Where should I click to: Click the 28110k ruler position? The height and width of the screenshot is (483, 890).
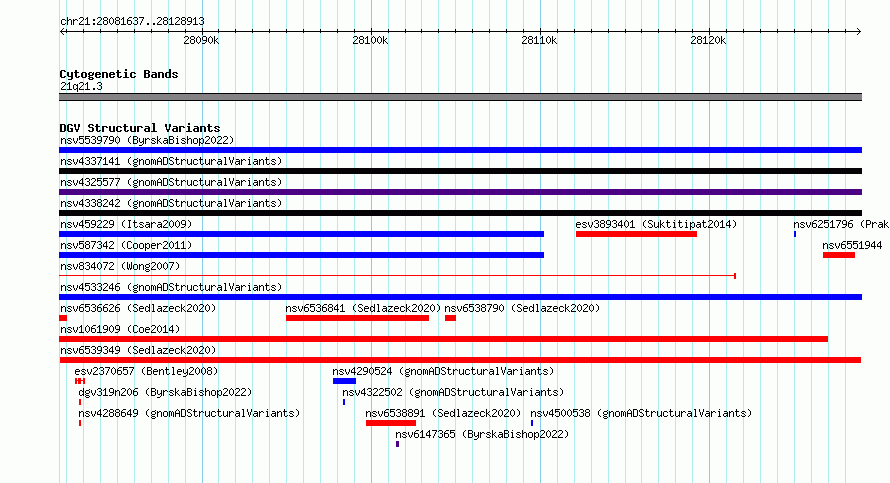coord(539,40)
